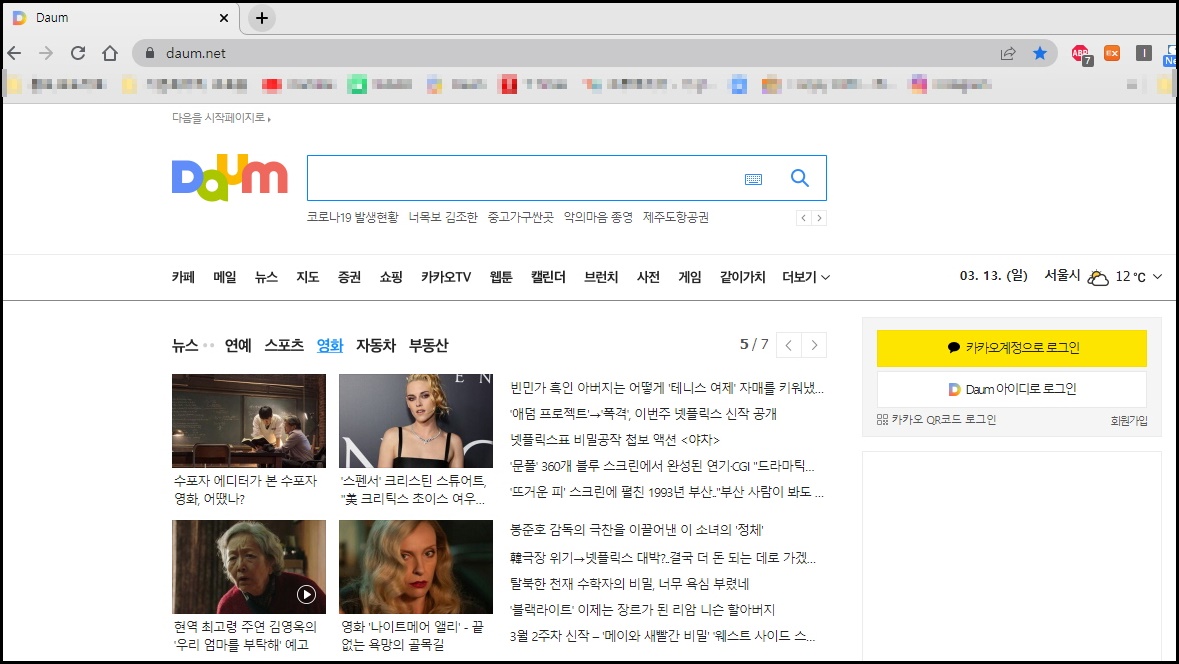Click 카카오 QR코드 로그인 link
Viewport: 1179px width, 664px height.
click(936, 420)
